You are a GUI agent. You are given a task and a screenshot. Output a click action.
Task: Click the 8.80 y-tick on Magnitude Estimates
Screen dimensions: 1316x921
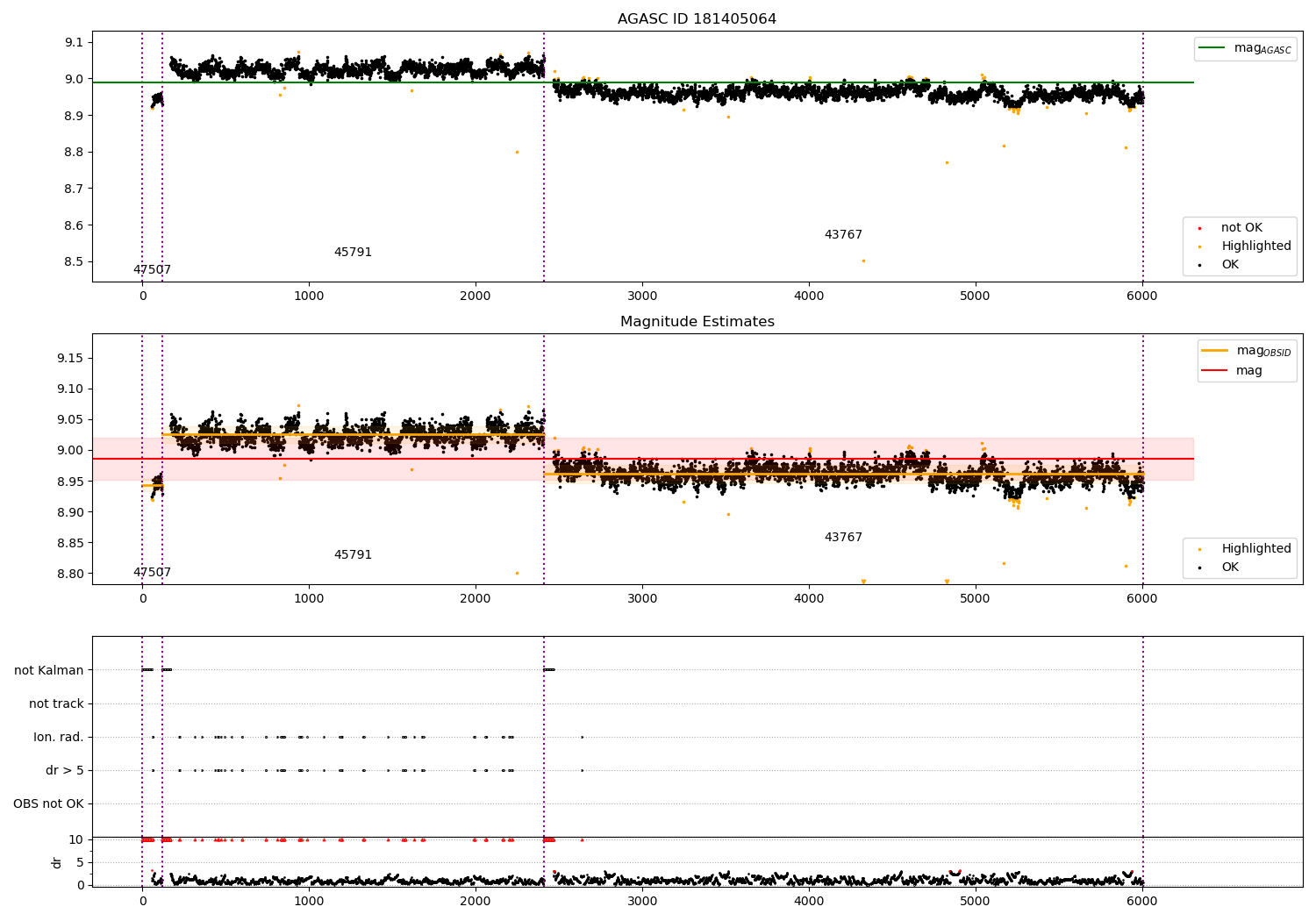coord(70,574)
